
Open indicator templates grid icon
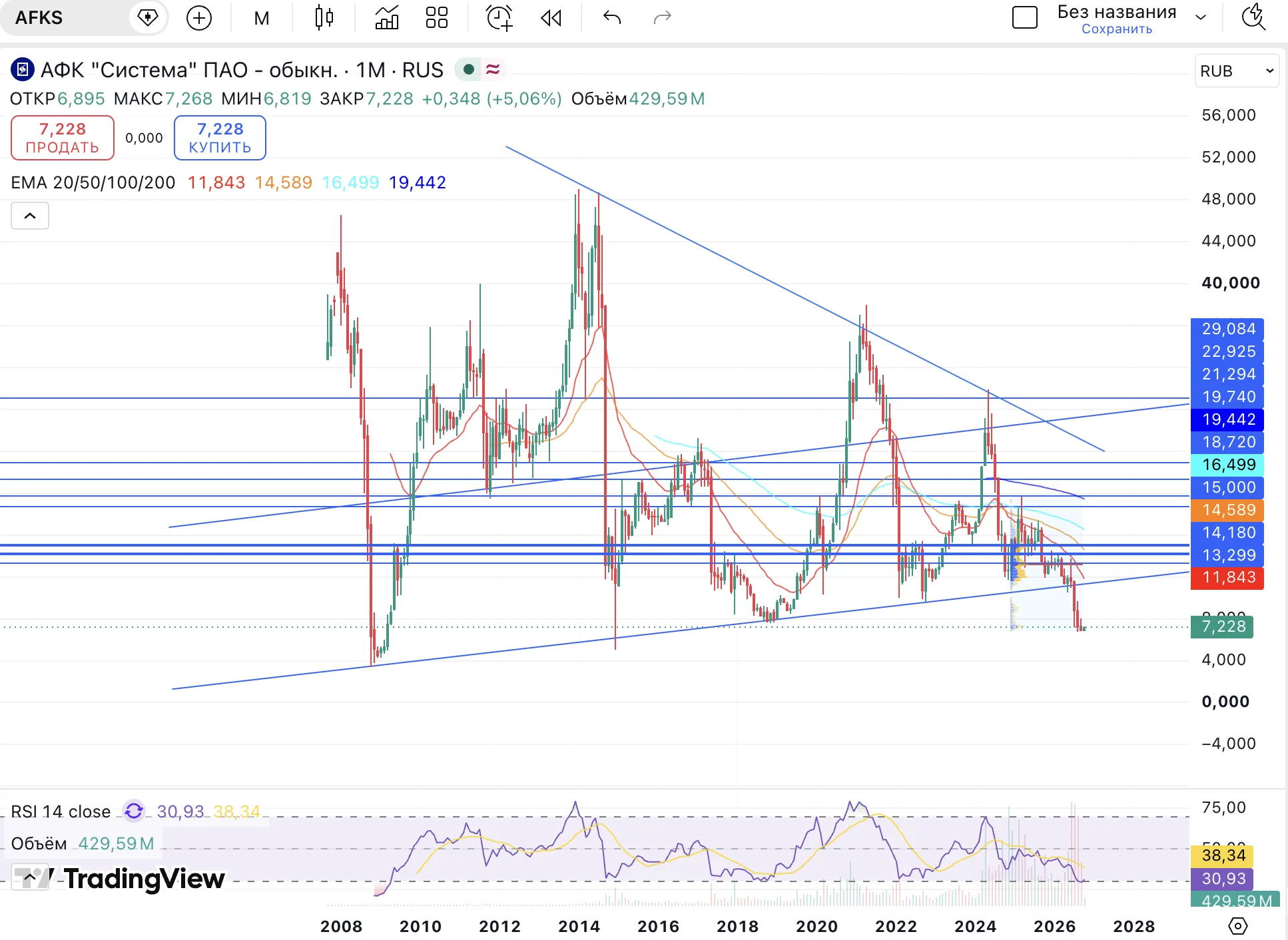pos(437,18)
